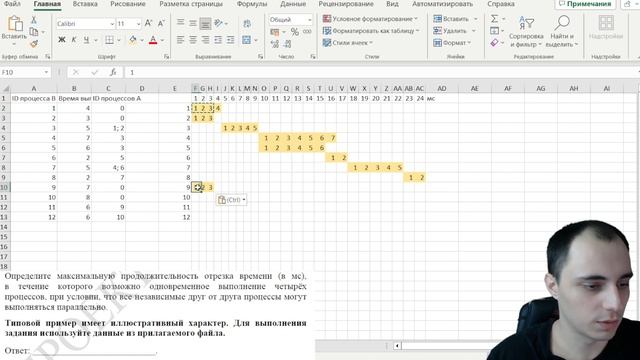
Task: Select column header AD
Action: pyautogui.click(x=442, y=89)
